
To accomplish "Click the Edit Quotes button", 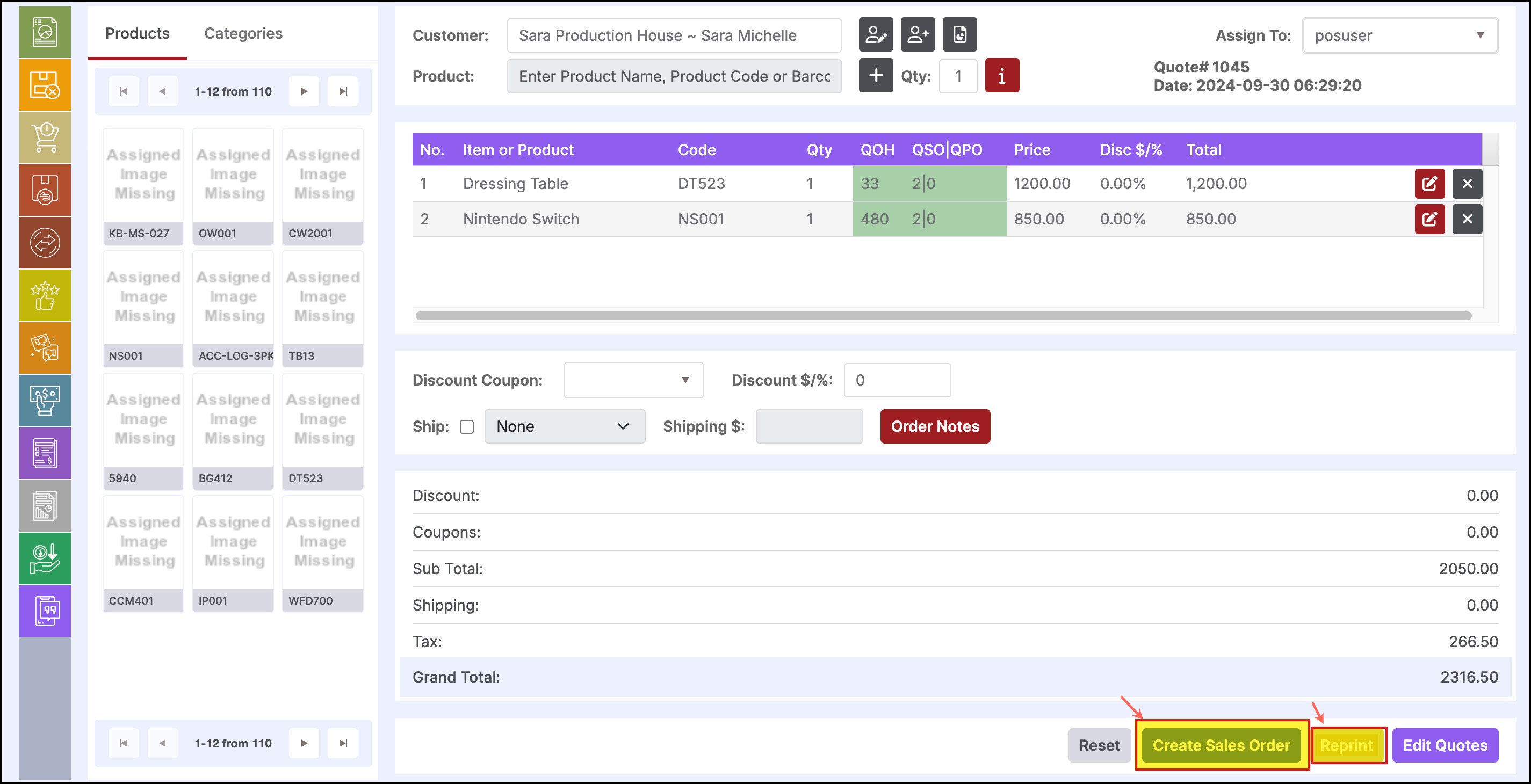I will coord(1446,745).
